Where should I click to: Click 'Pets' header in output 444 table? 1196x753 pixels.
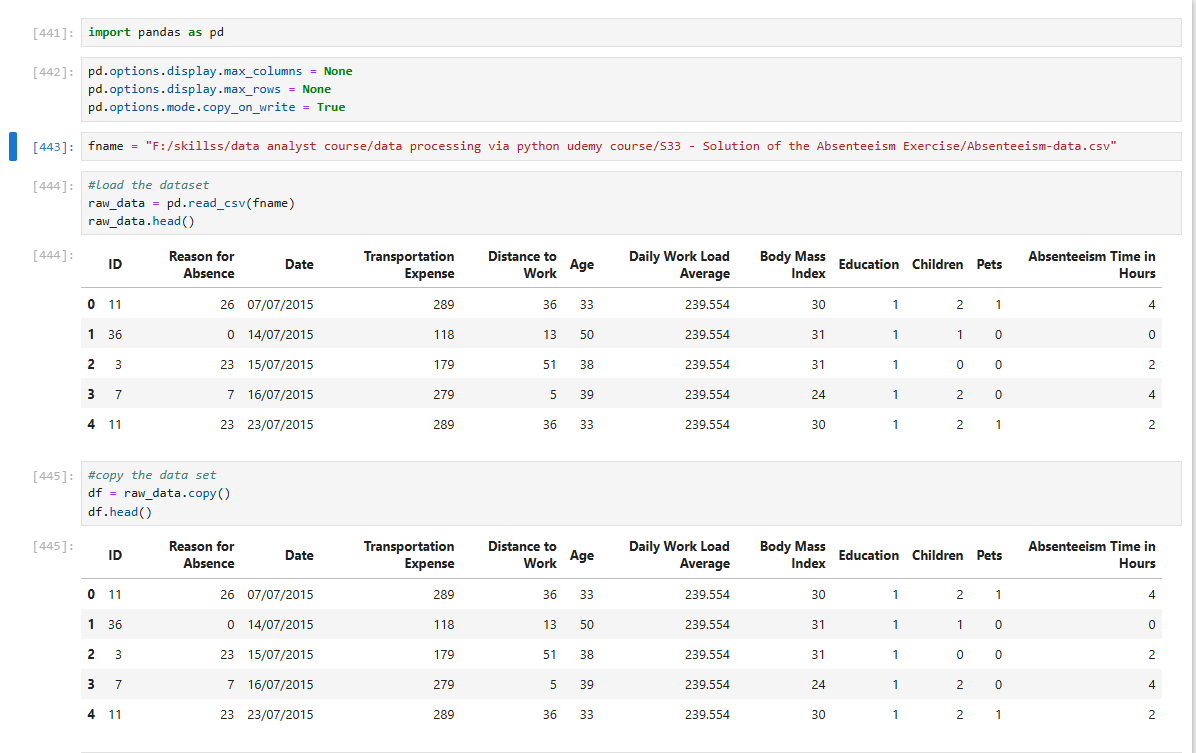989,265
